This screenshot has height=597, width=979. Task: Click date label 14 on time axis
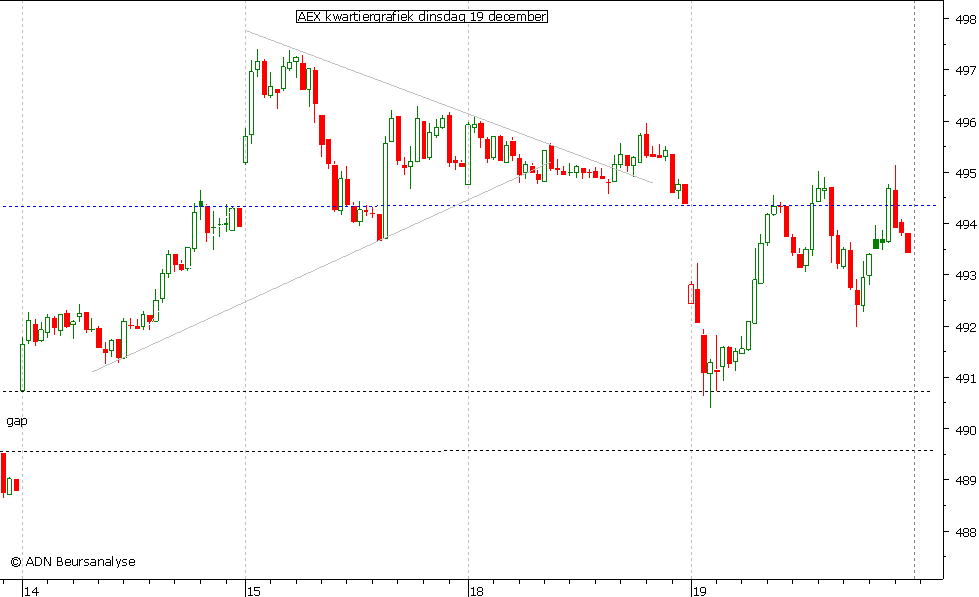pos(31,591)
